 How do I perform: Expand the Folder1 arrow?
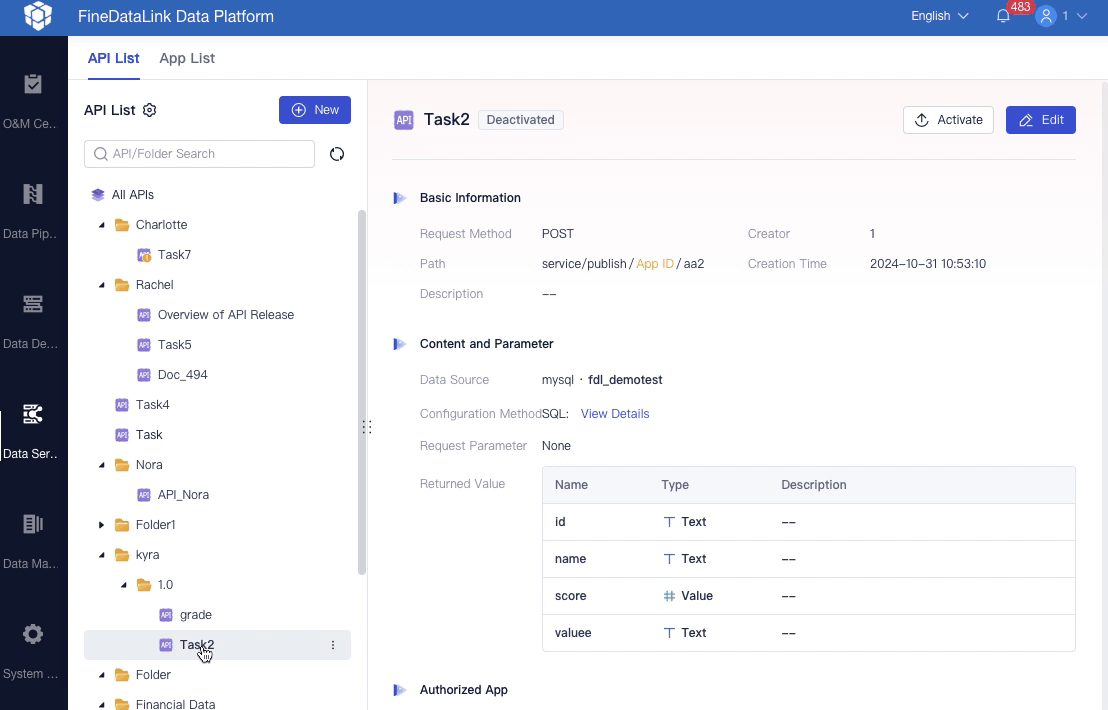pyautogui.click(x=102, y=525)
